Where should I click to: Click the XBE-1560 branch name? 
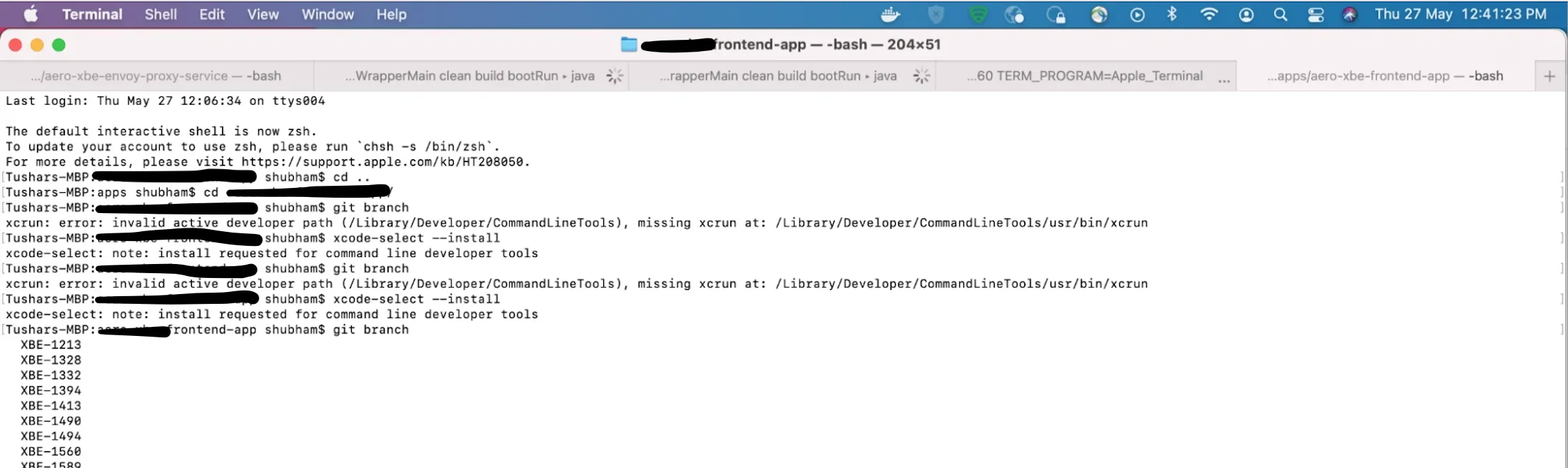tap(51, 452)
